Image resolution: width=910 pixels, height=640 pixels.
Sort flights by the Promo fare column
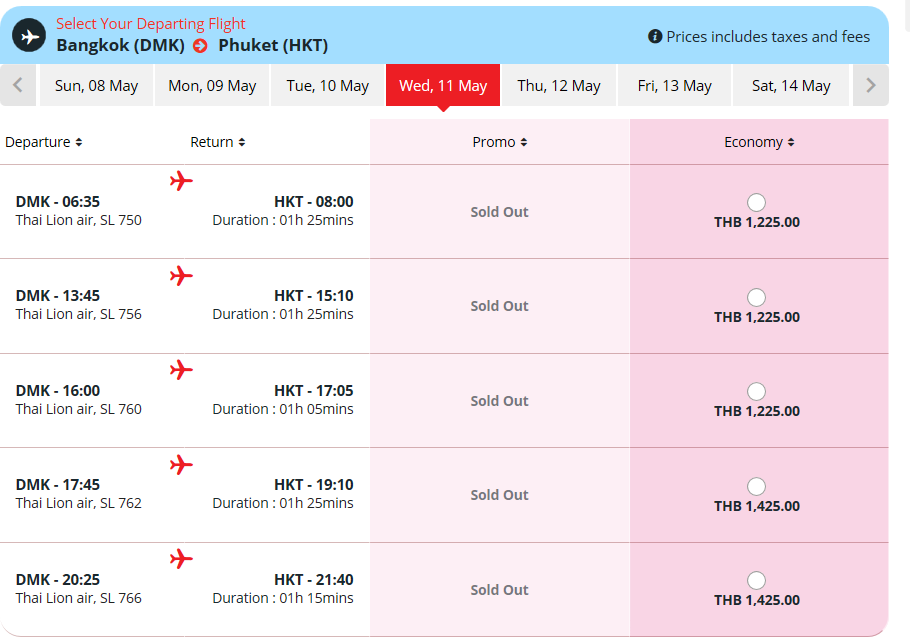pyautogui.click(x=500, y=142)
